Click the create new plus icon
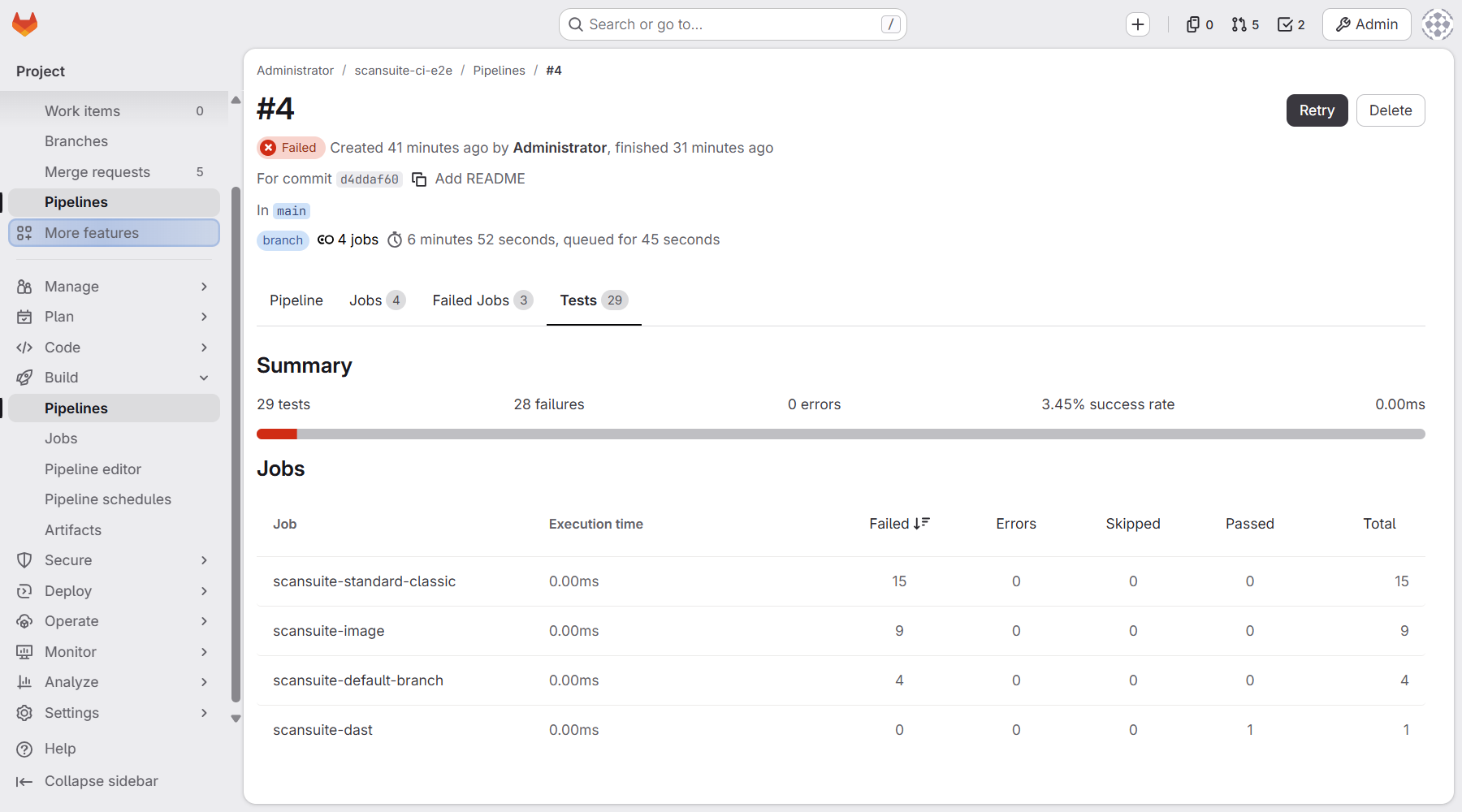 point(1138,24)
